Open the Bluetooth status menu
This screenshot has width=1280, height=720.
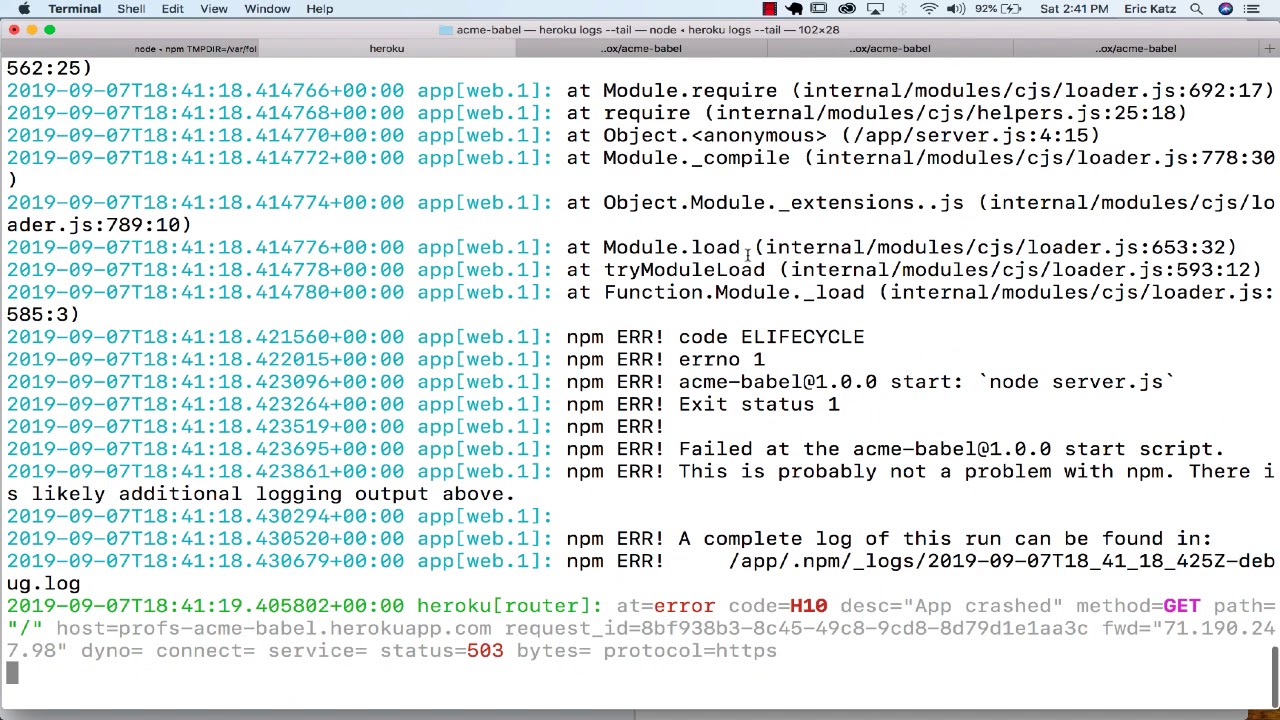[x=903, y=9]
